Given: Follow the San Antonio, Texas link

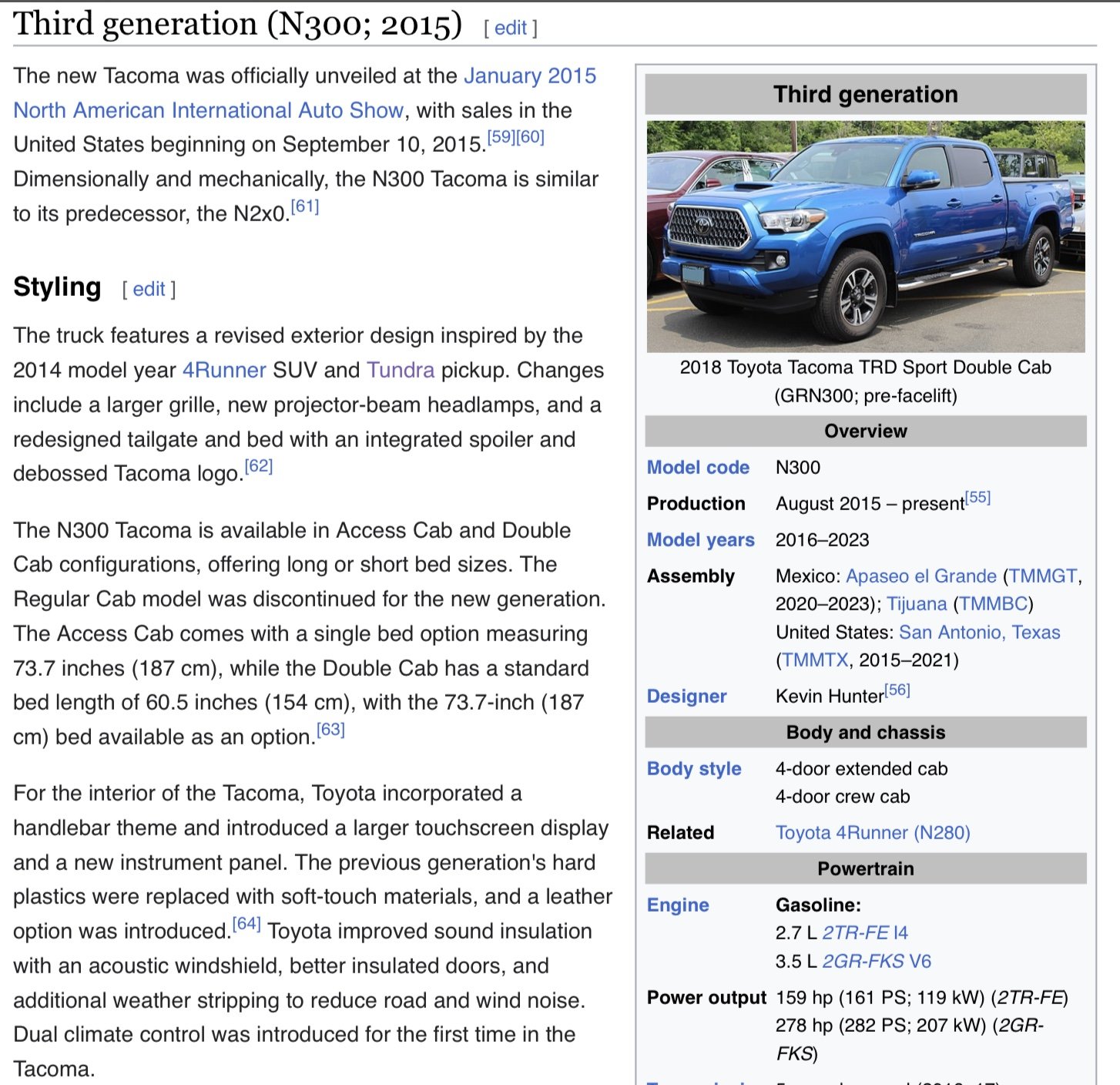Looking at the screenshot, I should 980,633.
